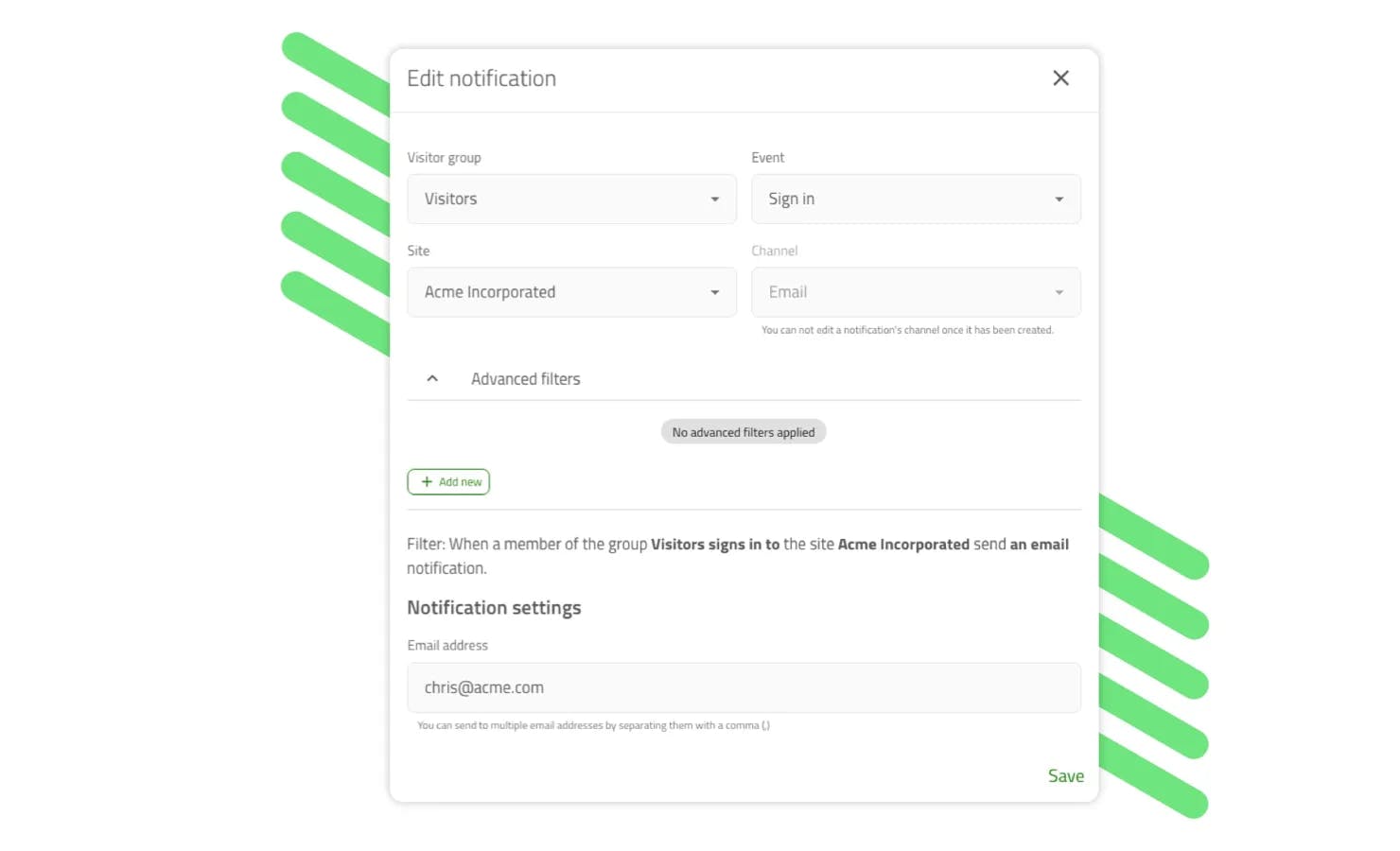The image size is (1400, 851).
Task: Focus the Email address field with chris@acme.com
Action: tap(744, 688)
